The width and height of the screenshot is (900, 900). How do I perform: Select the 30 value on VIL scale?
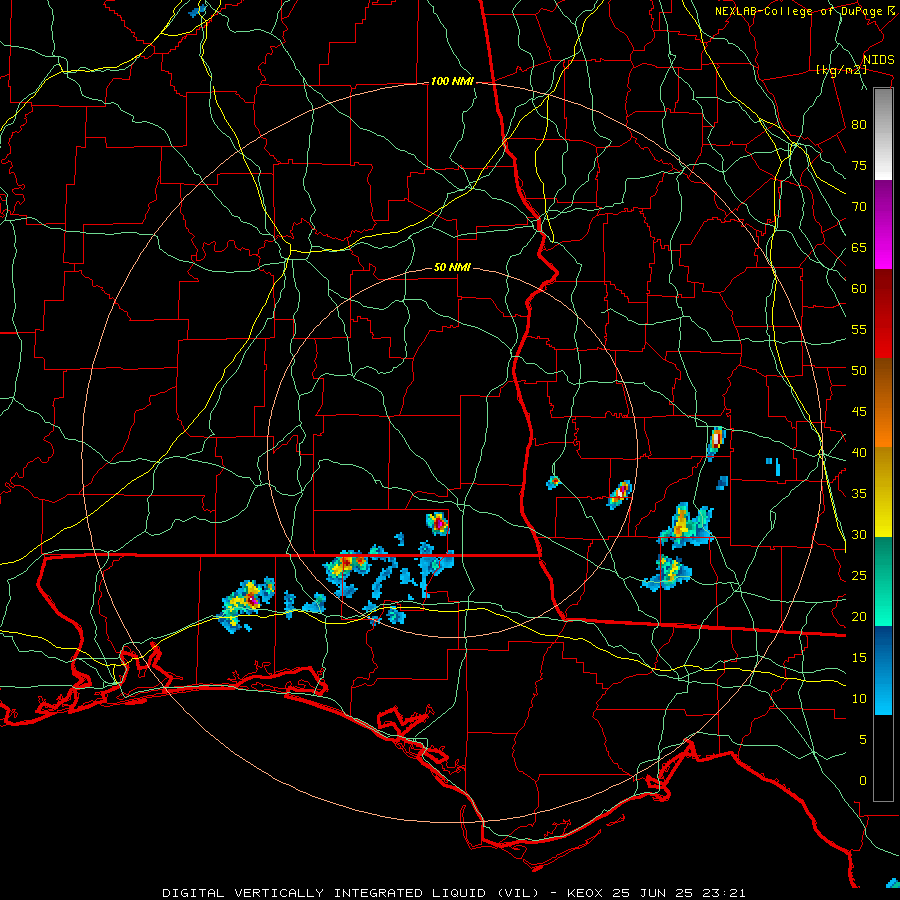coord(859,535)
